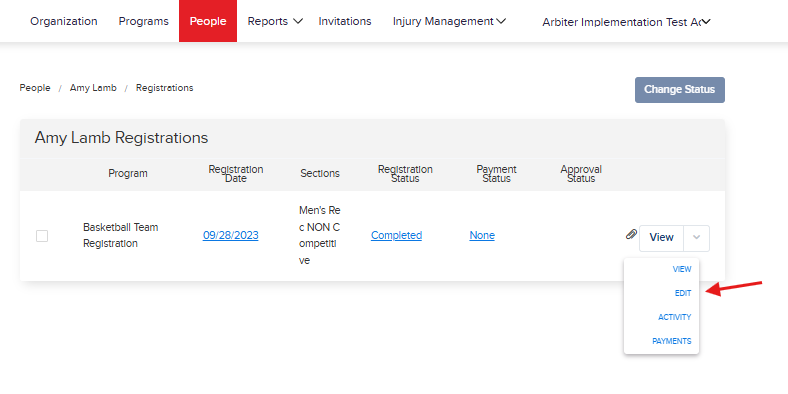The width and height of the screenshot is (788, 394).
Task: Click the View button in row
Action: coord(661,238)
